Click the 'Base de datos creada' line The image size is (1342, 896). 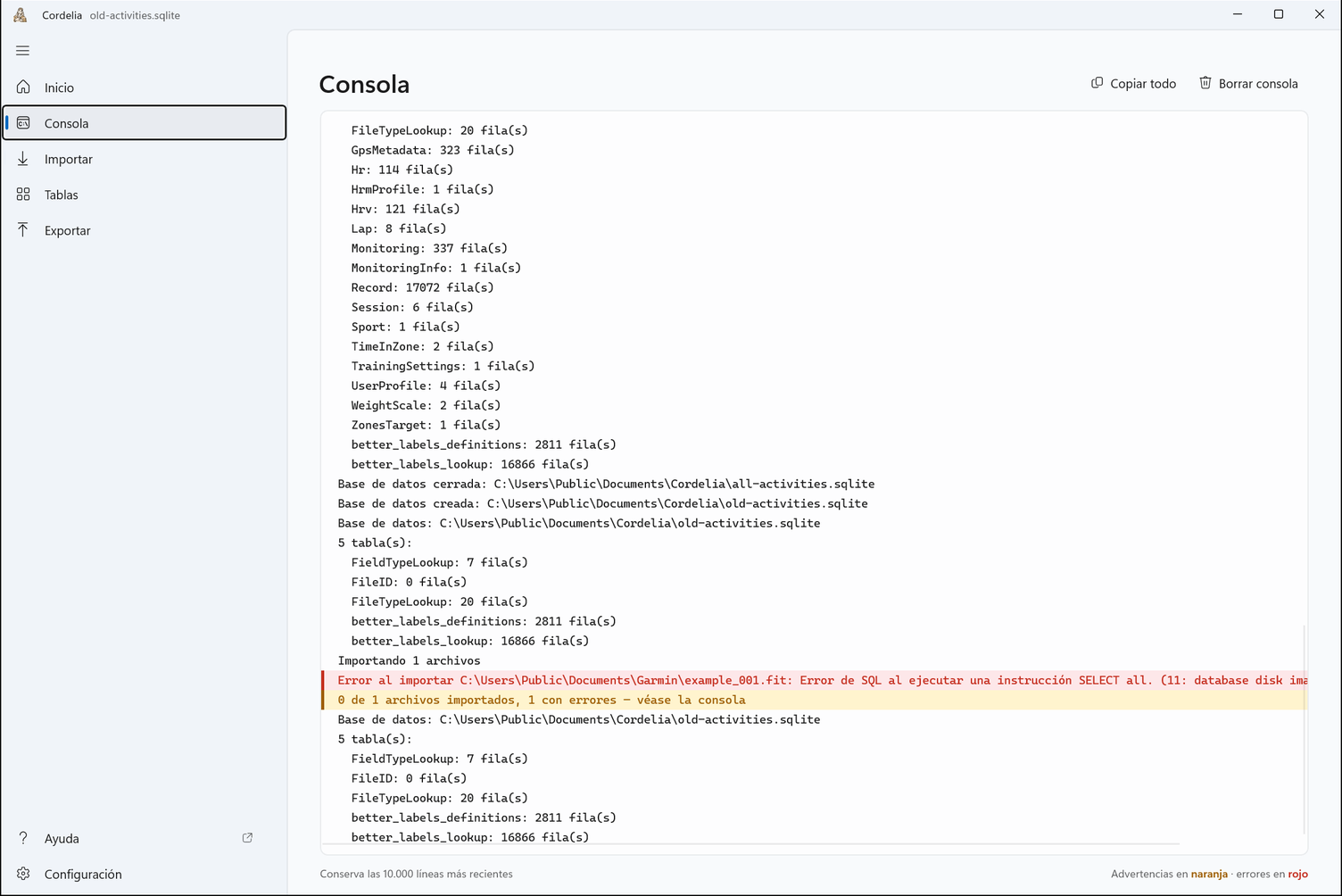point(602,503)
